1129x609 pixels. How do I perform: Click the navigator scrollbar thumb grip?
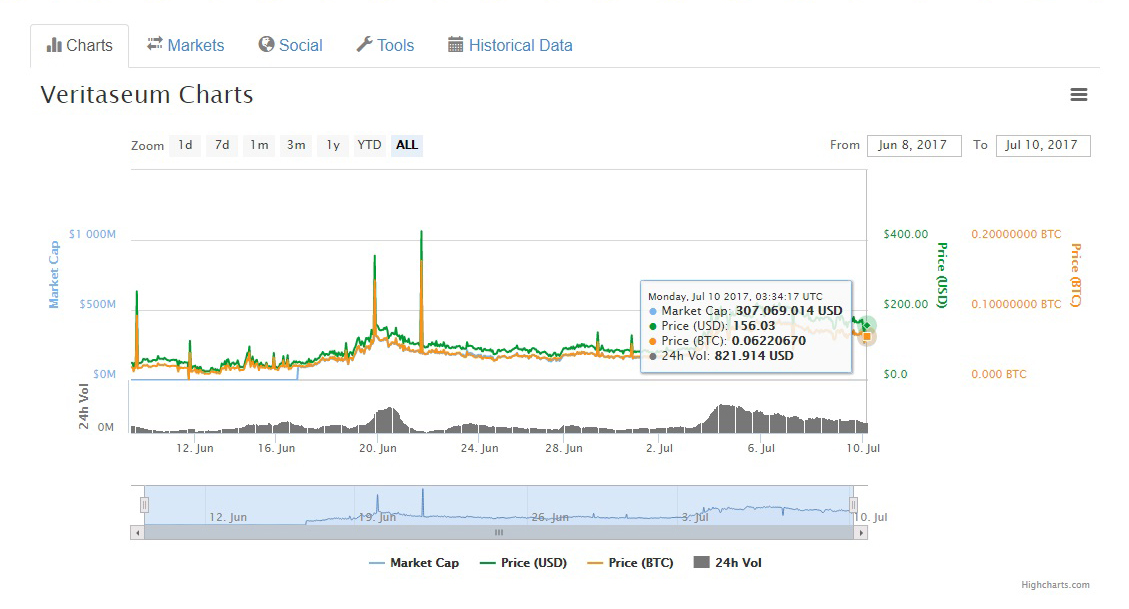(498, 533)
